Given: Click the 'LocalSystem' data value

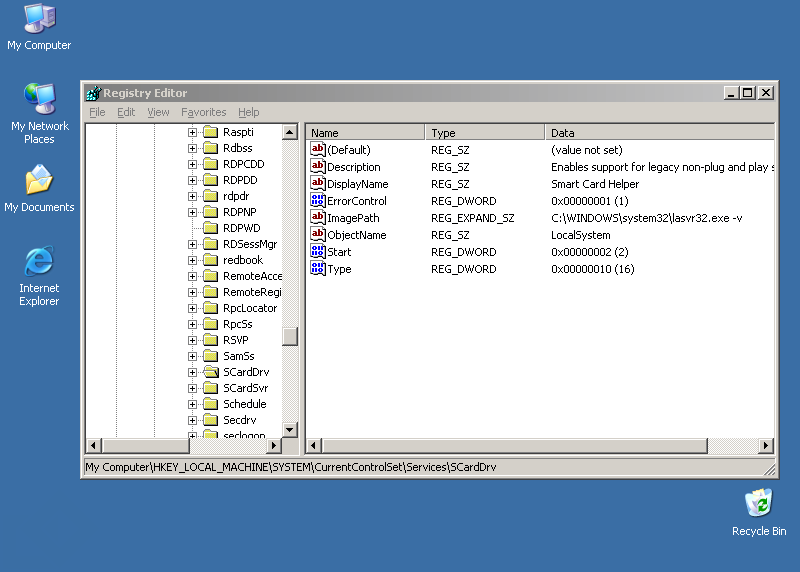Looking at the screenshot, I should click(x=581, y=235).
